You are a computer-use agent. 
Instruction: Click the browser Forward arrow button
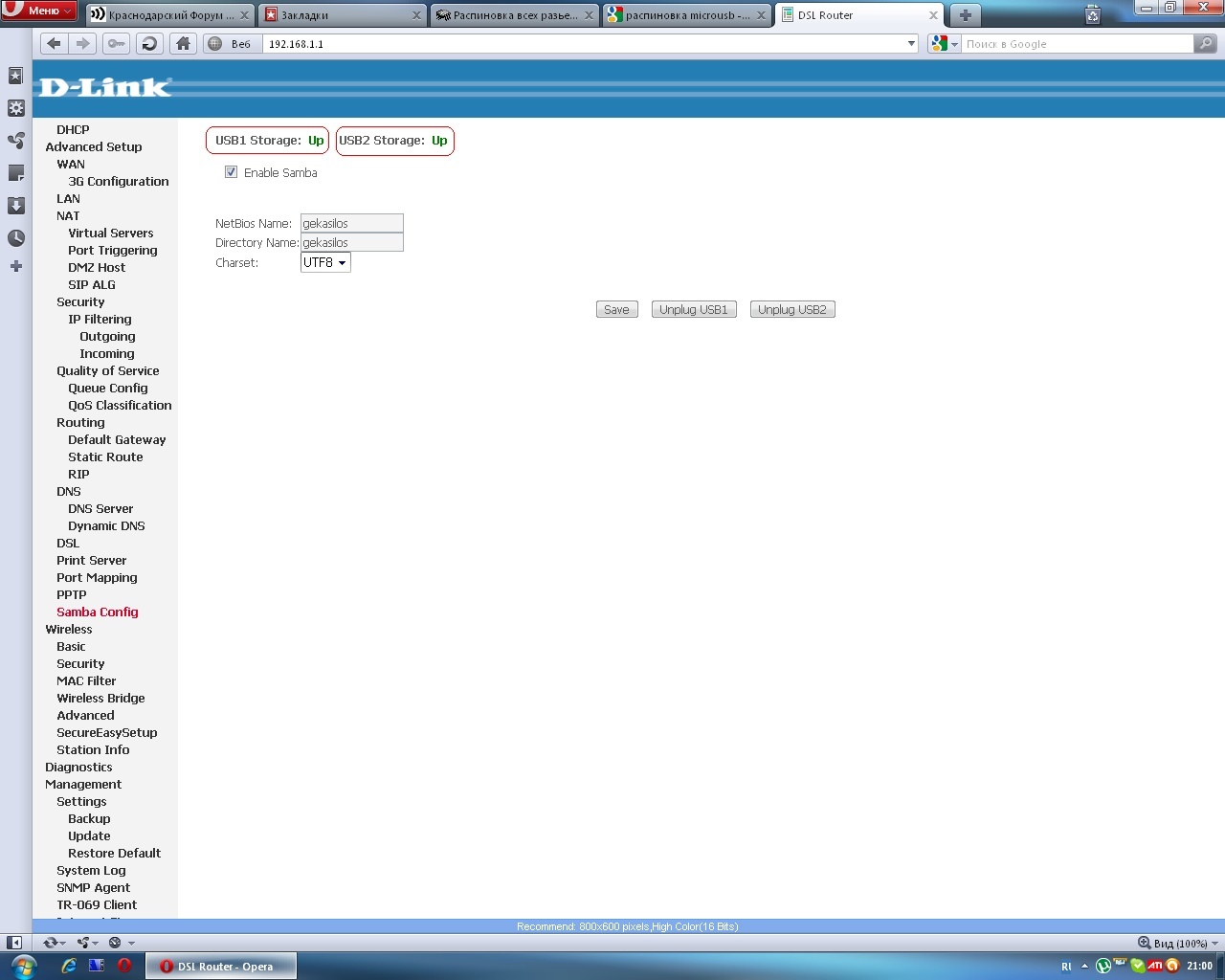pyautogui.click(x=83, y=43)
